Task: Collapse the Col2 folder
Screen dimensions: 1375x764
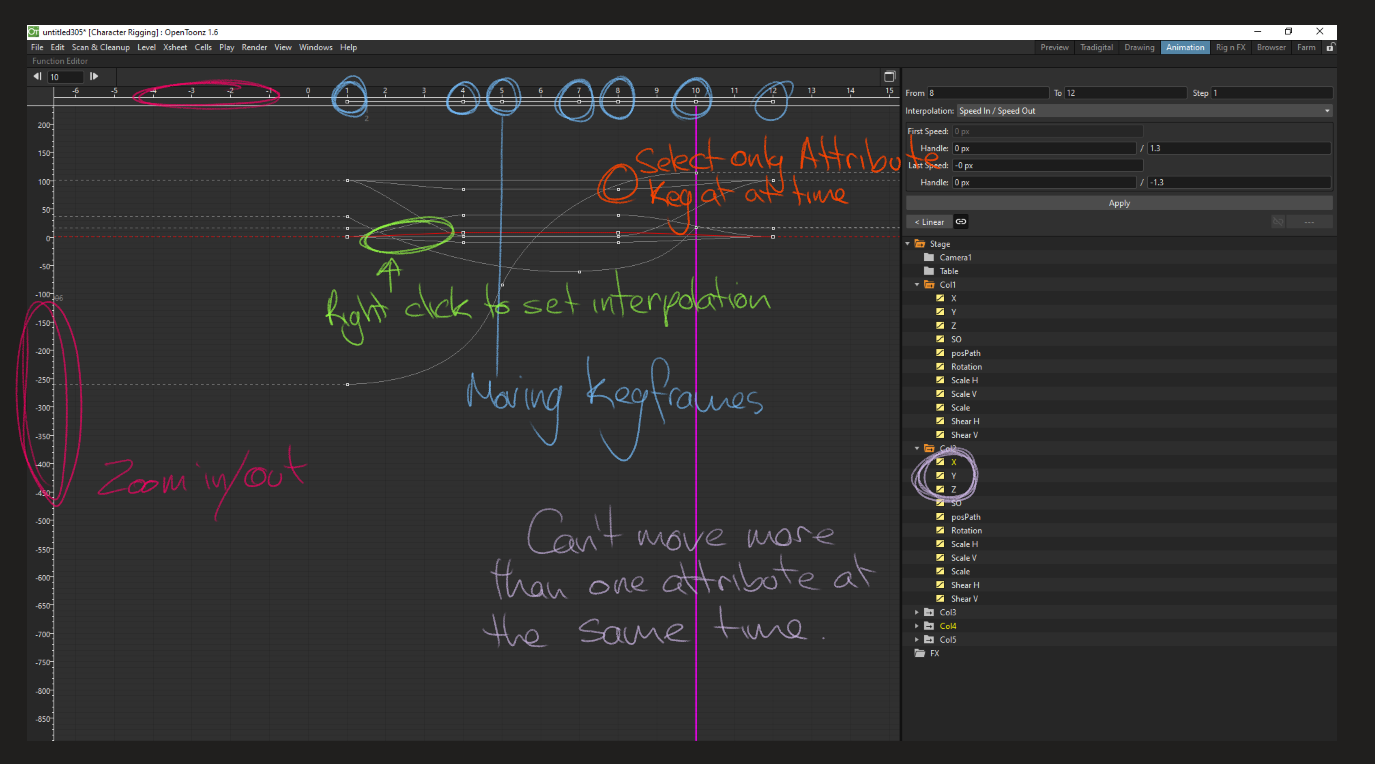Action: [916, 448]
